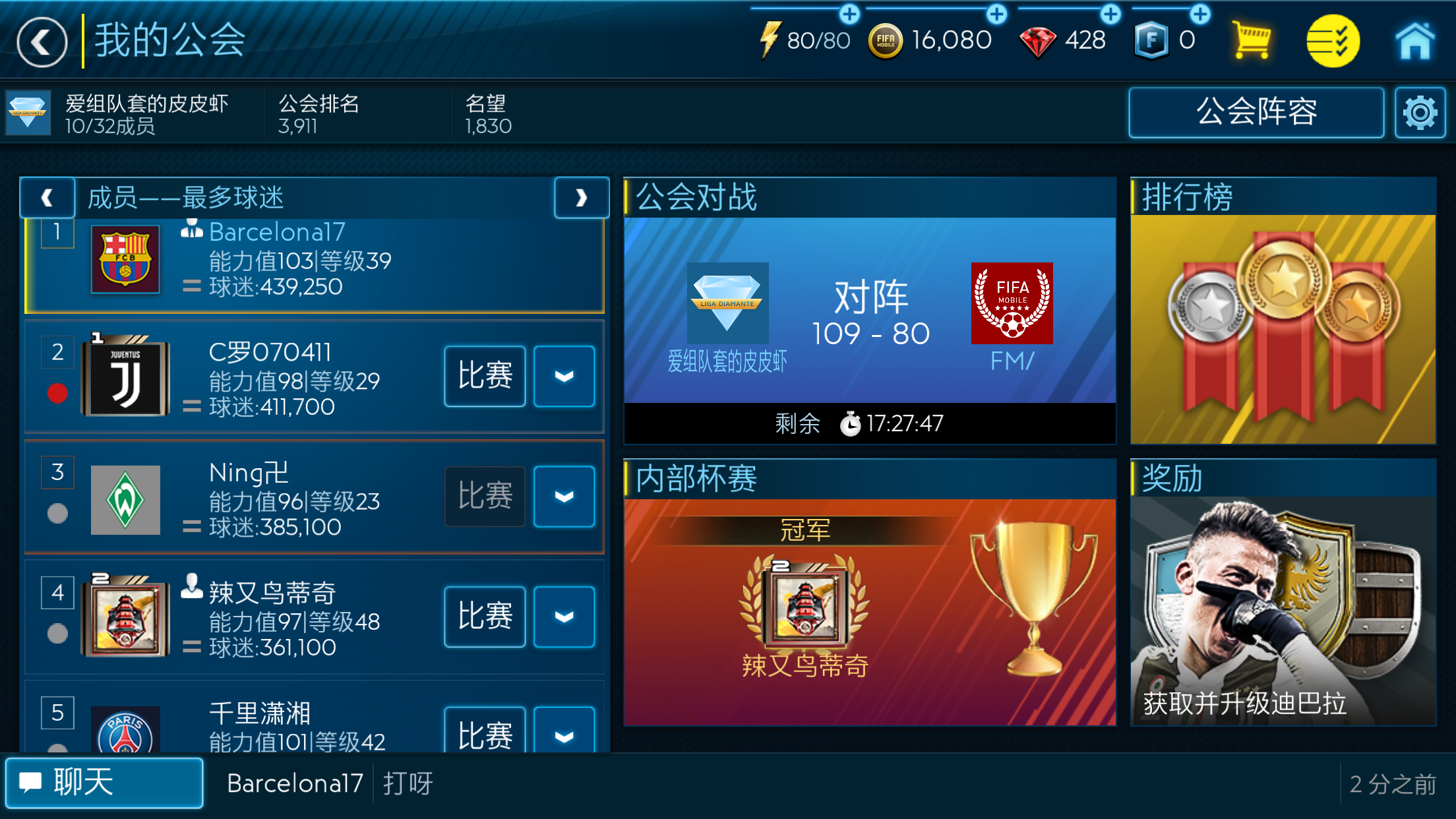Expand options for 辣又鸟蒂奇
This screenshot has width=1456, height=819.
point(564,617)
